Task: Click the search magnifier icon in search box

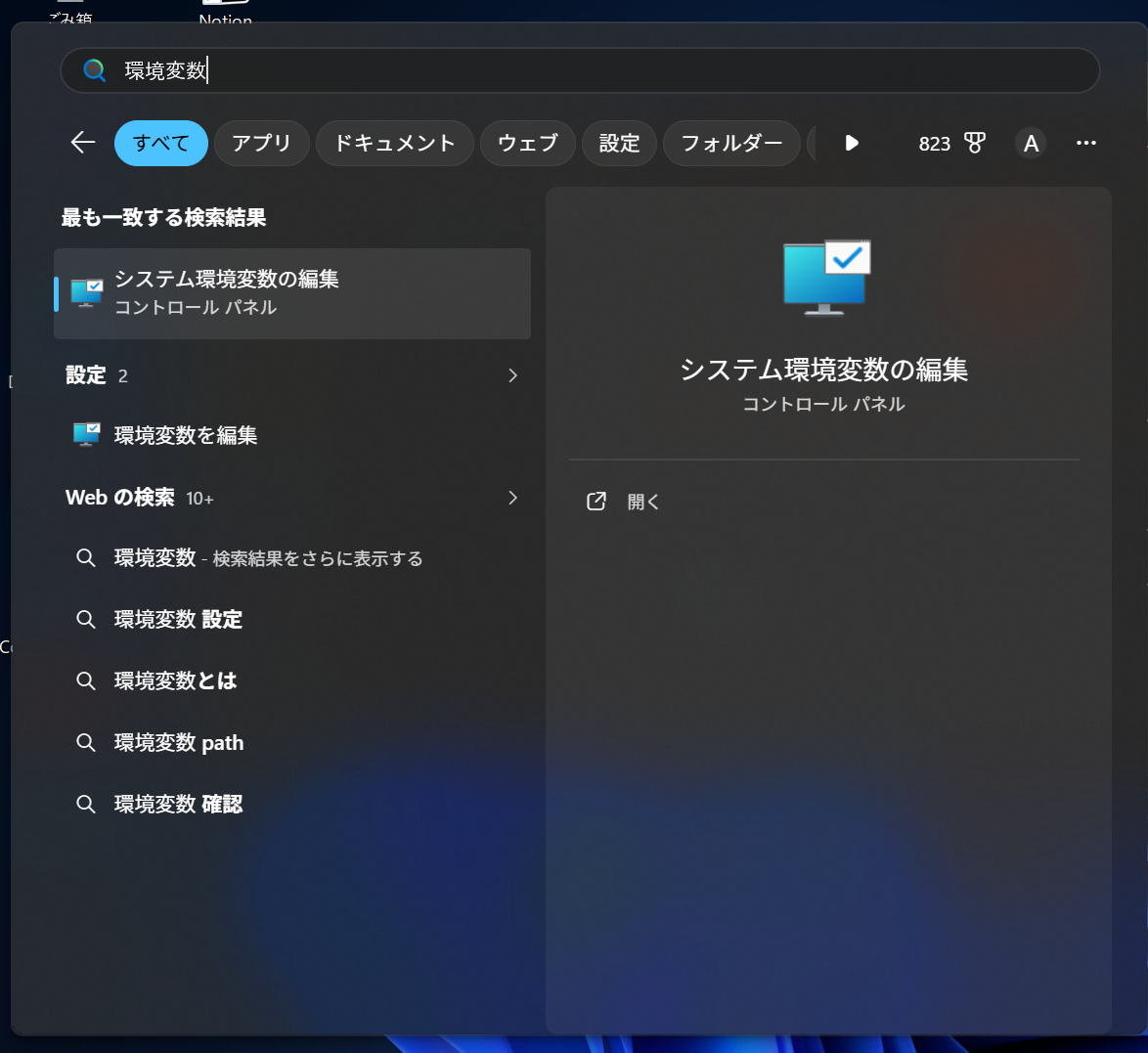Action: (x=95, y=70)
